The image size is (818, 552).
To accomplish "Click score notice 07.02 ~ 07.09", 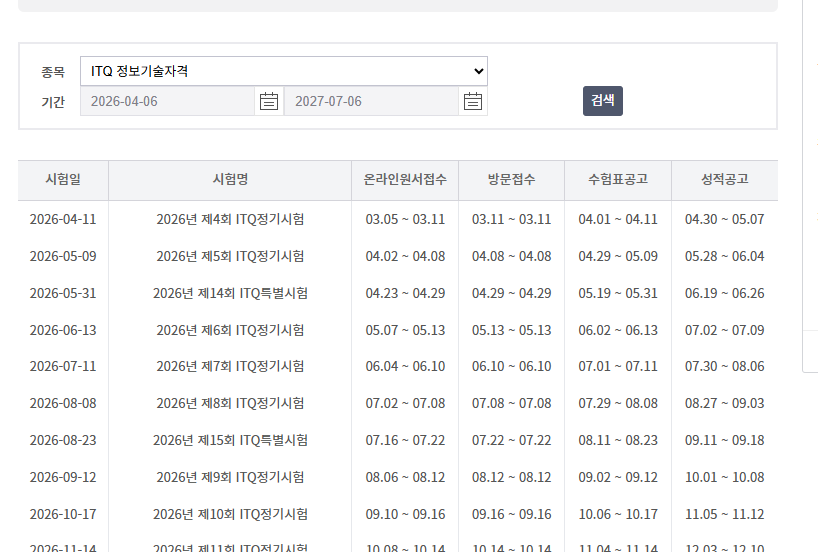I will [725, 330].
